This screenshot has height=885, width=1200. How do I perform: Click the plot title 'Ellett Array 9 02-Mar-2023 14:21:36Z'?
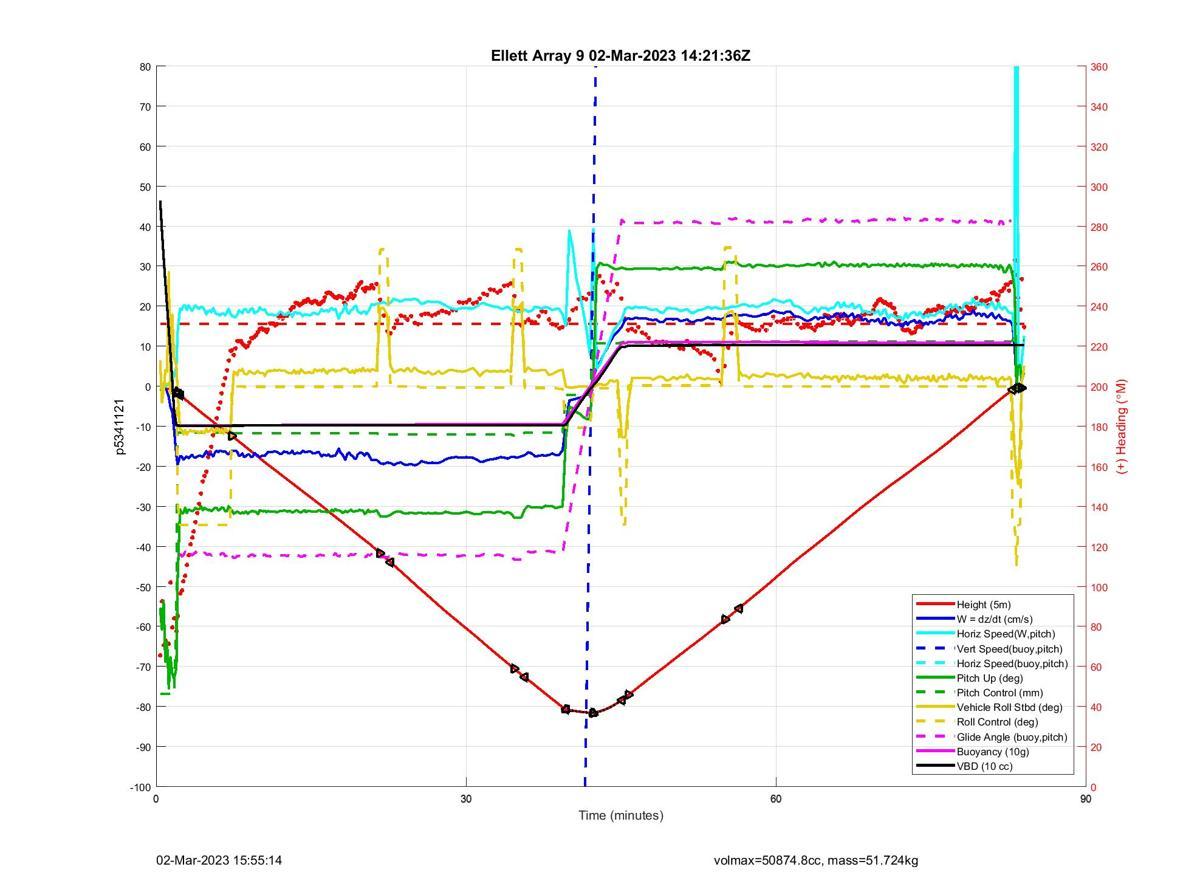tap(620, 56)
